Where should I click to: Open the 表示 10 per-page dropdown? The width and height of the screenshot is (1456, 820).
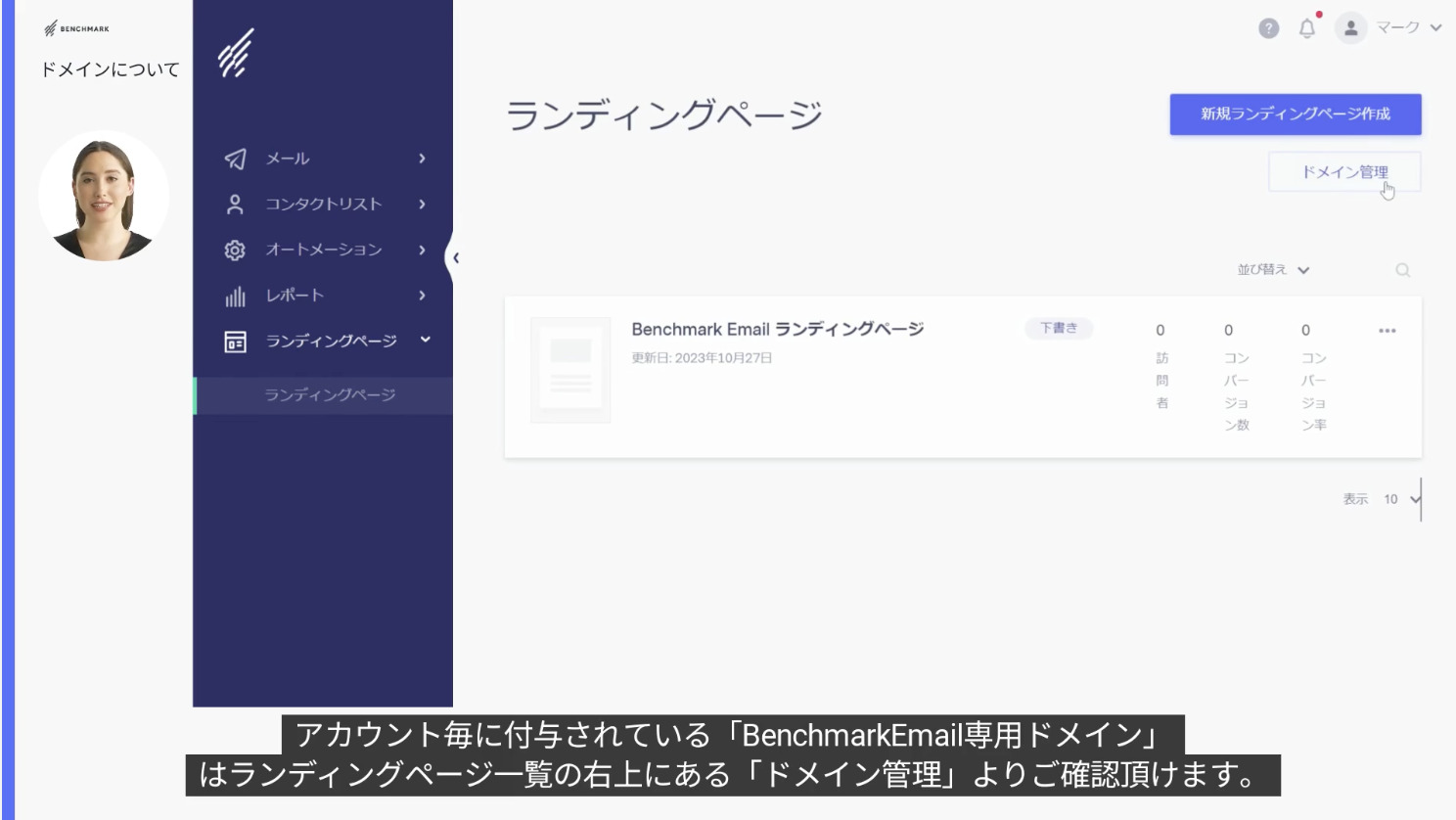[1400, 499]
